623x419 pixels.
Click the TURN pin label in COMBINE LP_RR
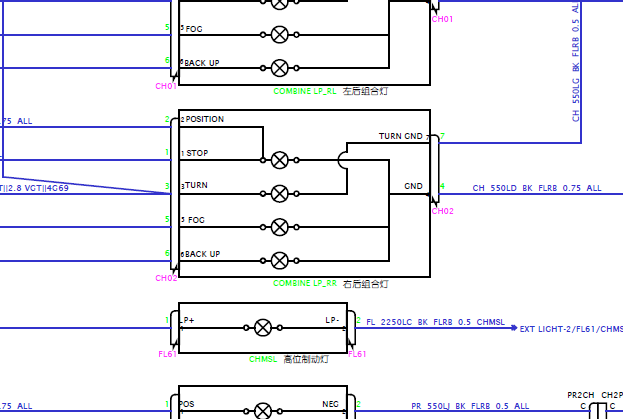pyautogui.click(x=196, y=185)
